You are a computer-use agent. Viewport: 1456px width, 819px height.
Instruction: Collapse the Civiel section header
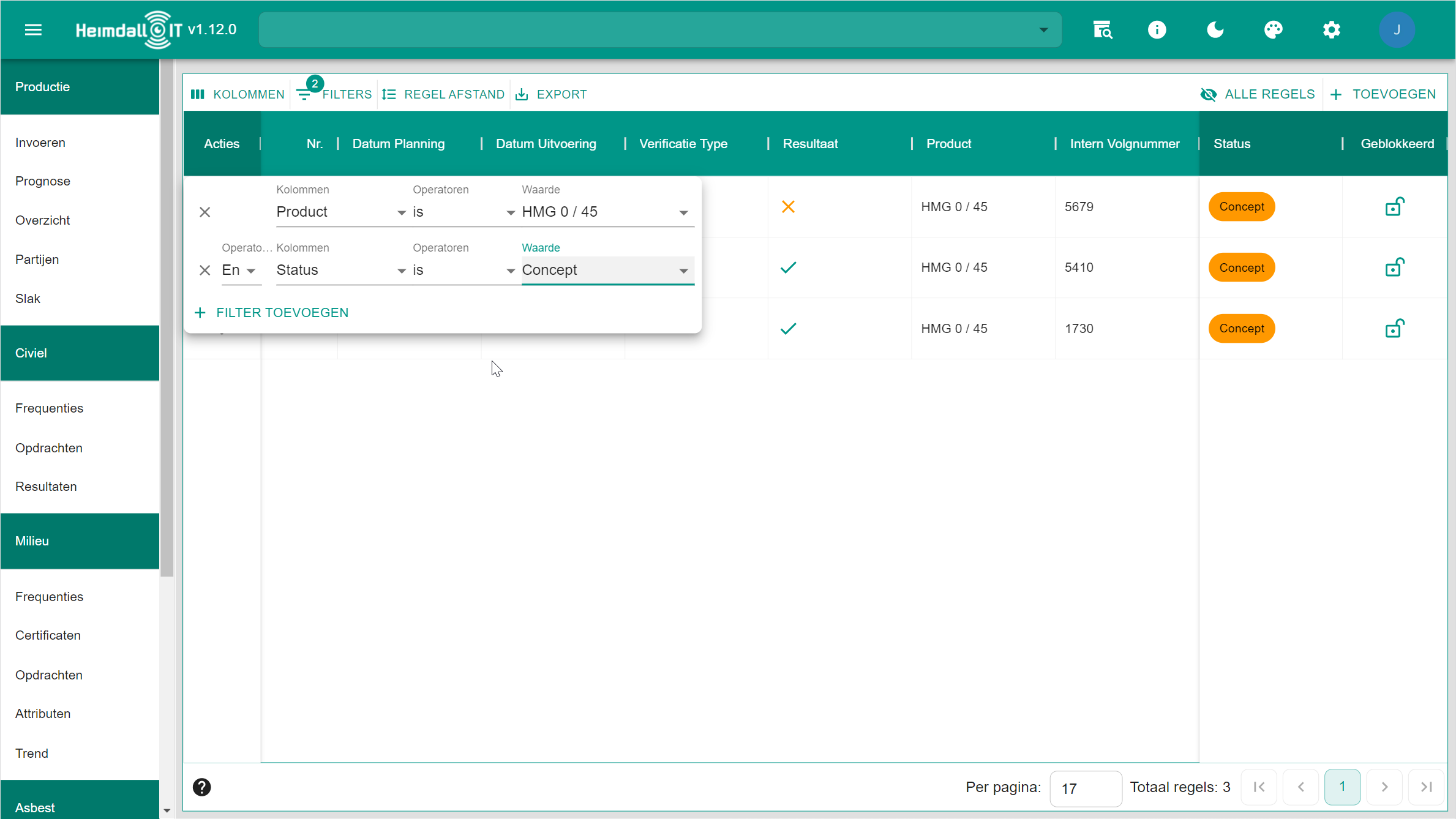point(80,353)
